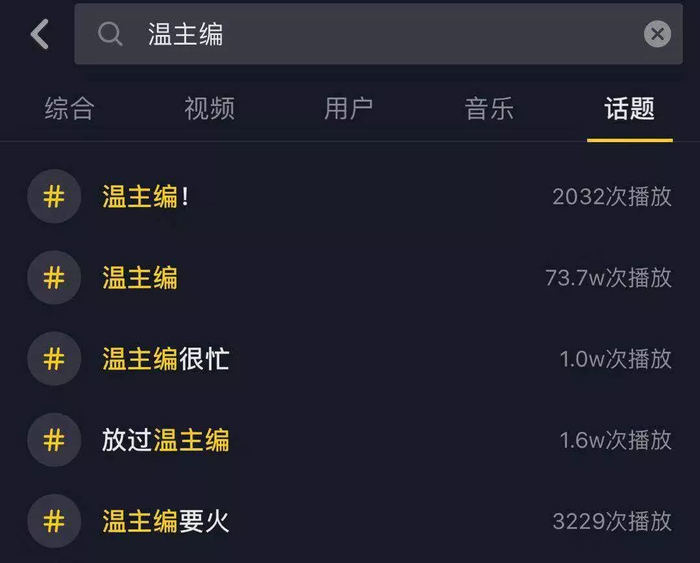Tap the hashtag icon beside 温主编要火
700x563 pixels.
(54, 520)
